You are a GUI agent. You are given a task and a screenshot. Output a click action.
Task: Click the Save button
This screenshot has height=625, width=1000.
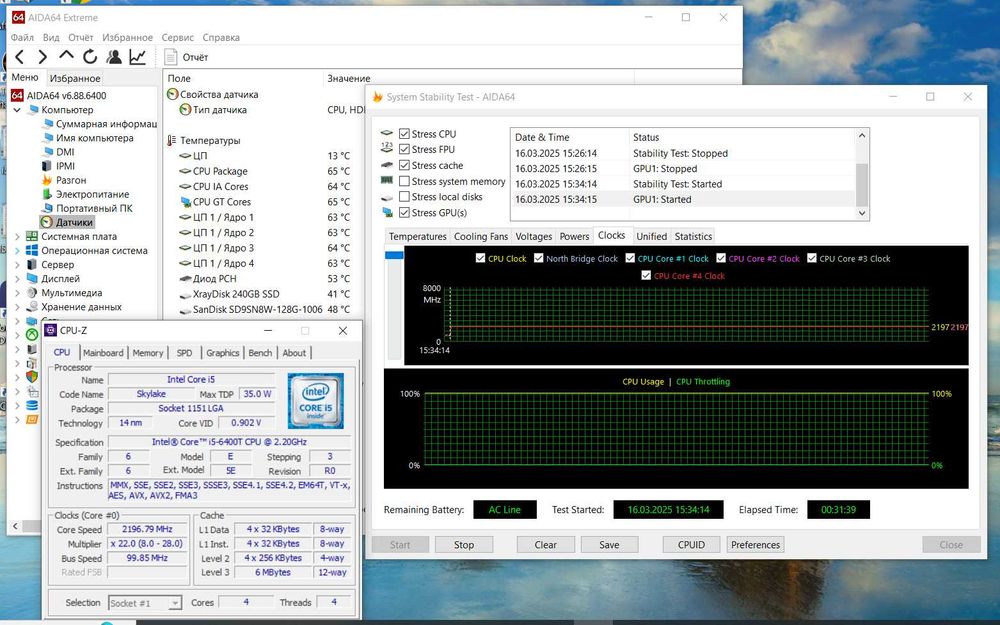[609, 545]
